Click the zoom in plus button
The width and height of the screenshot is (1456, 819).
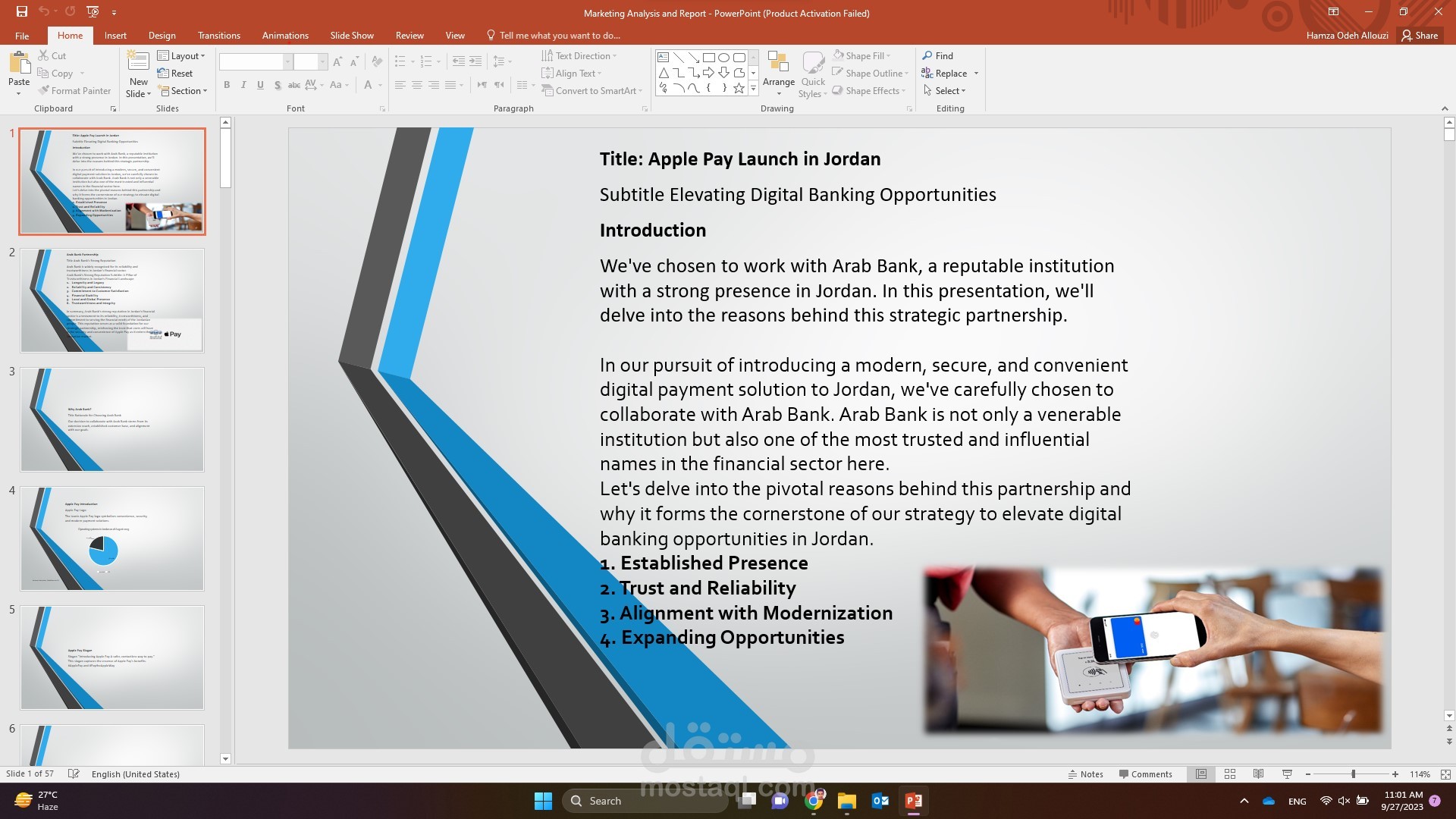1395,774
